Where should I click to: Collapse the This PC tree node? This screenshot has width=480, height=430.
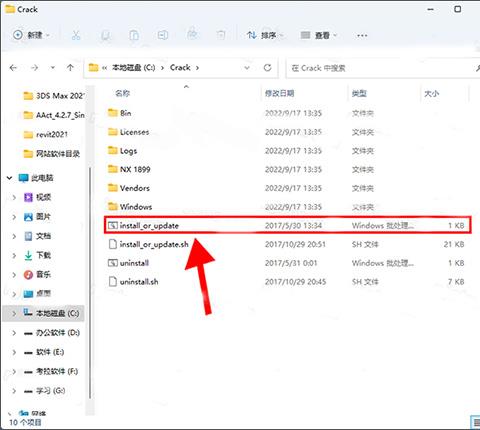(9, 178)
